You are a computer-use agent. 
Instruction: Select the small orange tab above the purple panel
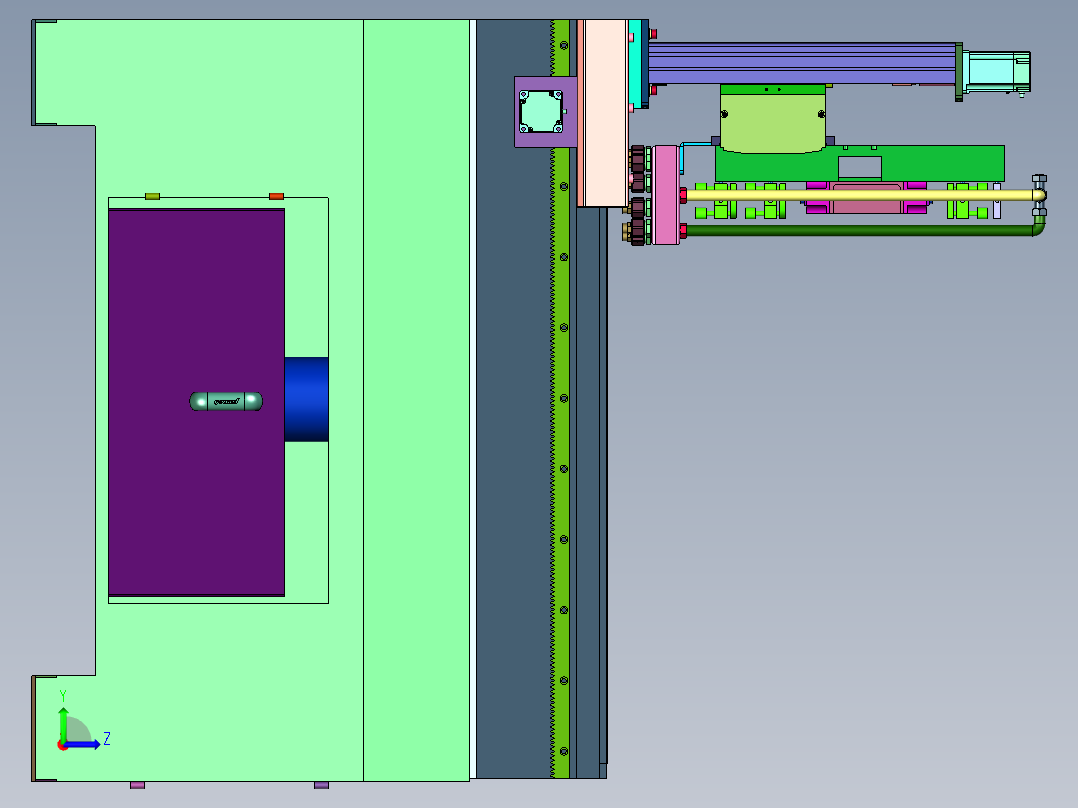pos(276,197)
